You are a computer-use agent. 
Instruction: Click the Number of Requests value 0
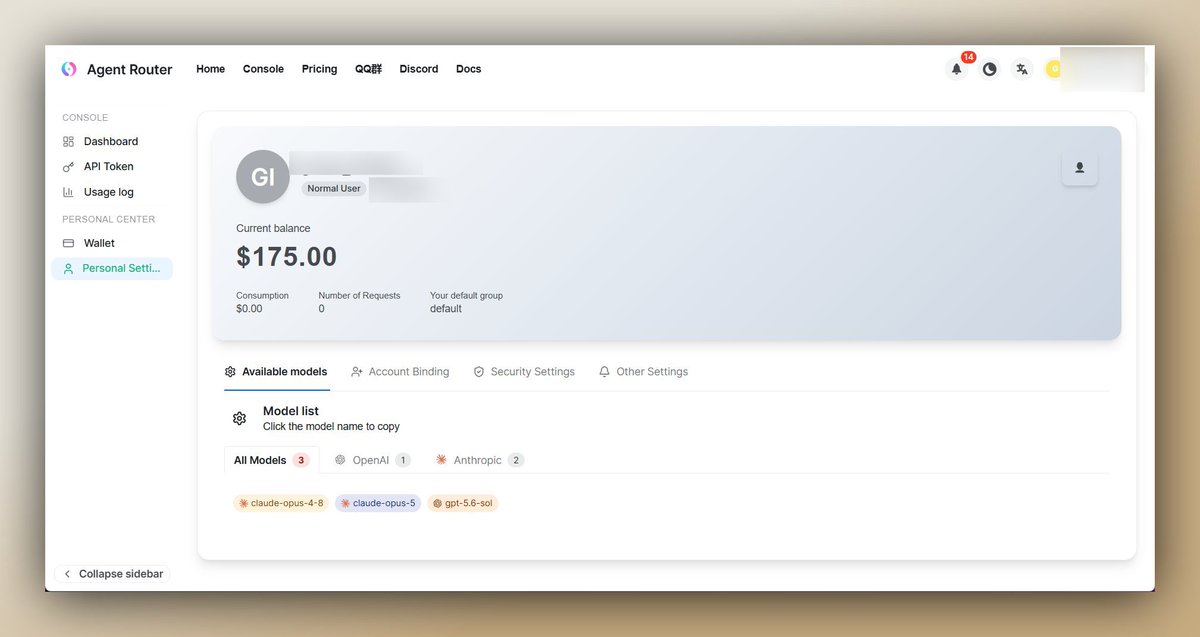pyautogui.click(x=322, y=309)
